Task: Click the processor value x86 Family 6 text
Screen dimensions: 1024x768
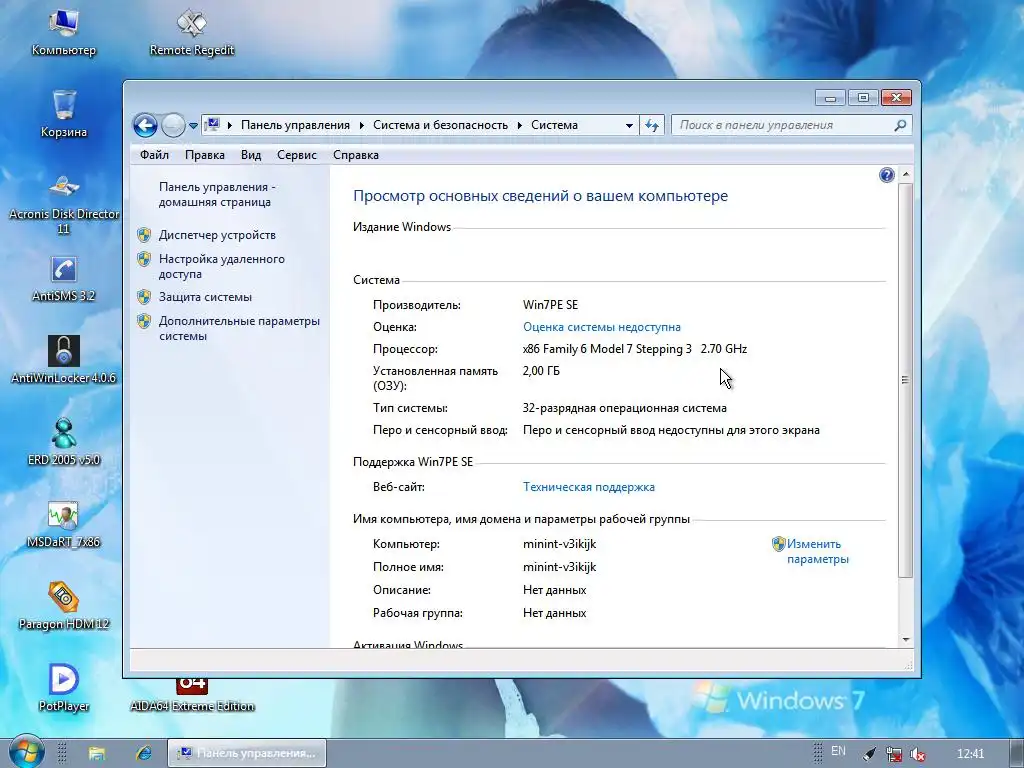Action: [x=635, y=349]
